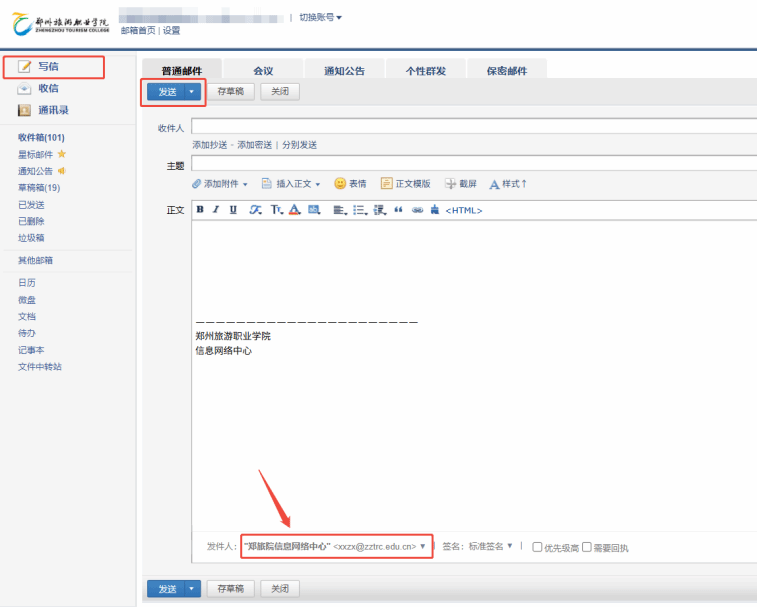Click the top 存草稿 button
The width and height of the screenshot is (758, 607).
230,91
